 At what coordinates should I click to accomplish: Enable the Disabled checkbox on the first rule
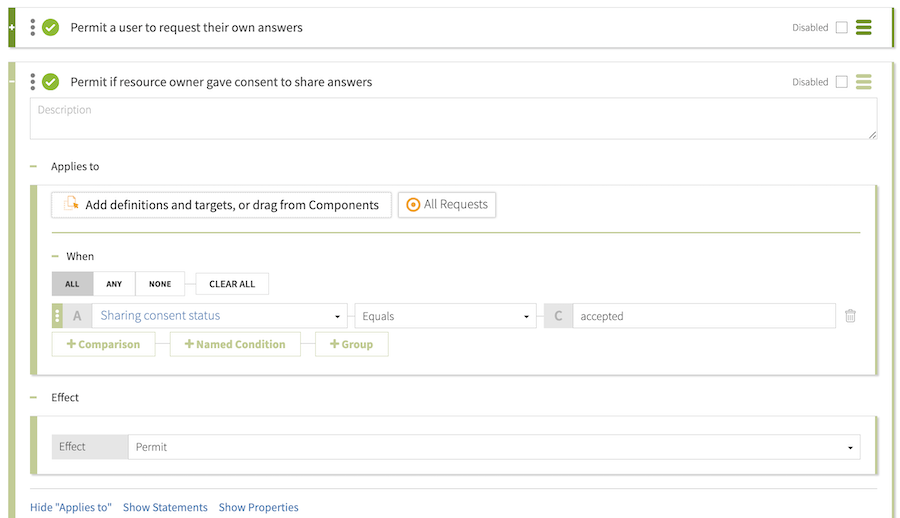[841, 28]
